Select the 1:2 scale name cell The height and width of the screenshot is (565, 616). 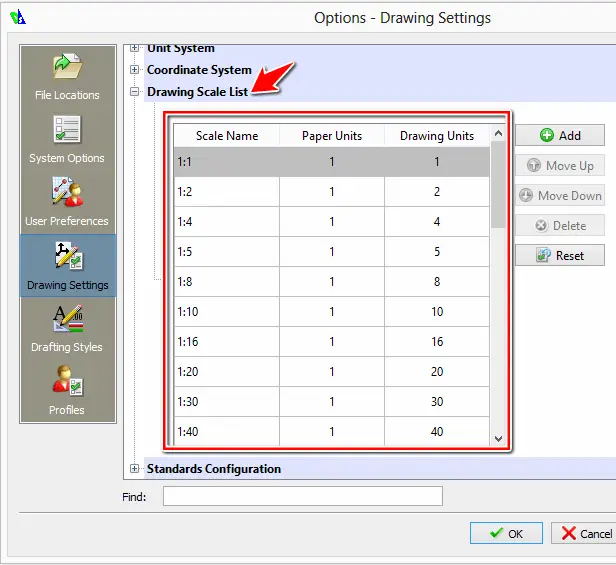pyautogui.click(x=227, y=192)
